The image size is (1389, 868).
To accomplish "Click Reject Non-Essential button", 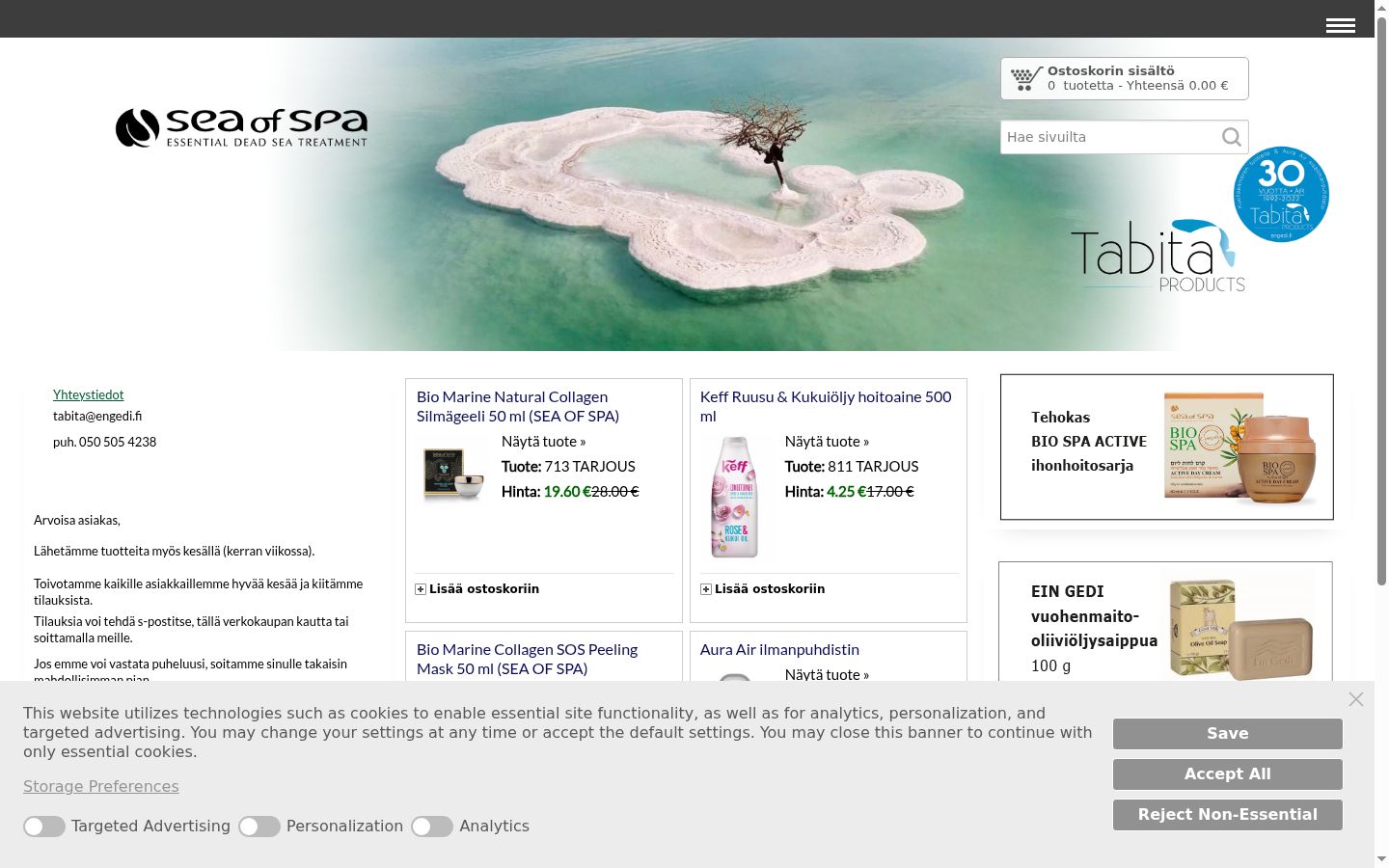I will (x=1228, y=815).
